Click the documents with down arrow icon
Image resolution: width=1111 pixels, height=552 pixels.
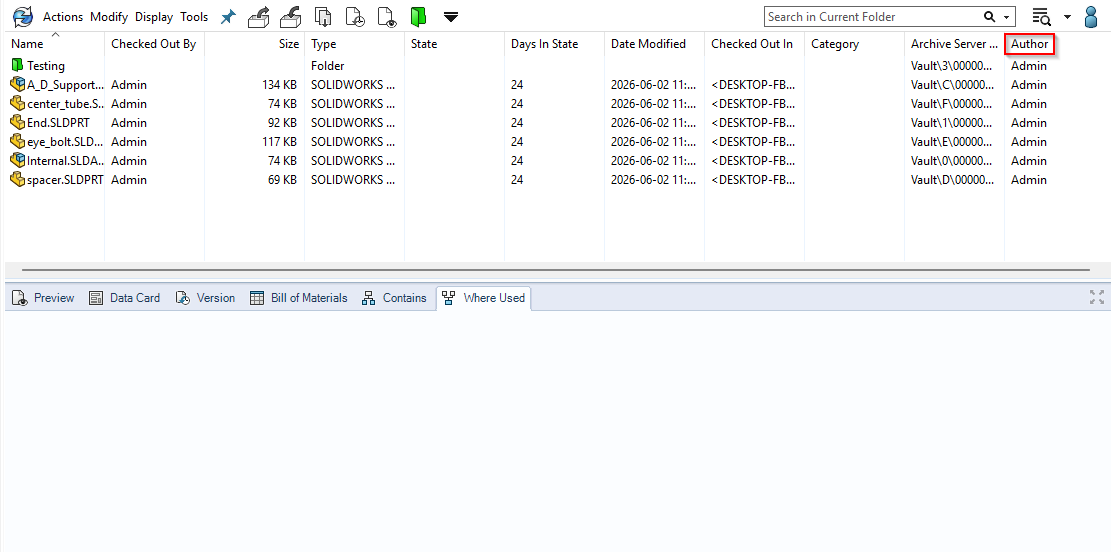click(x=323, y=16)
